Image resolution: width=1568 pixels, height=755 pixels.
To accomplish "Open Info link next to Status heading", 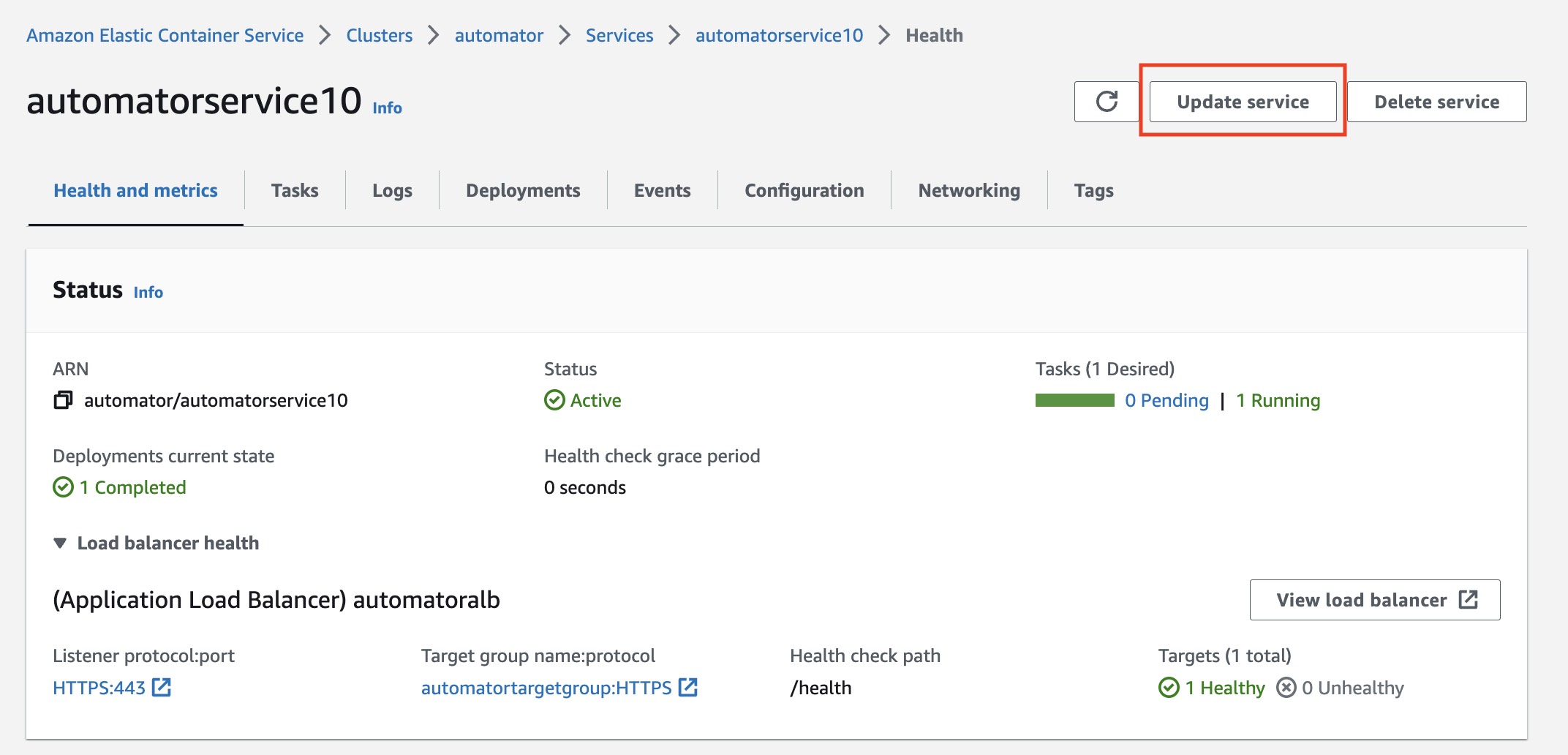I will coord(148,292).
